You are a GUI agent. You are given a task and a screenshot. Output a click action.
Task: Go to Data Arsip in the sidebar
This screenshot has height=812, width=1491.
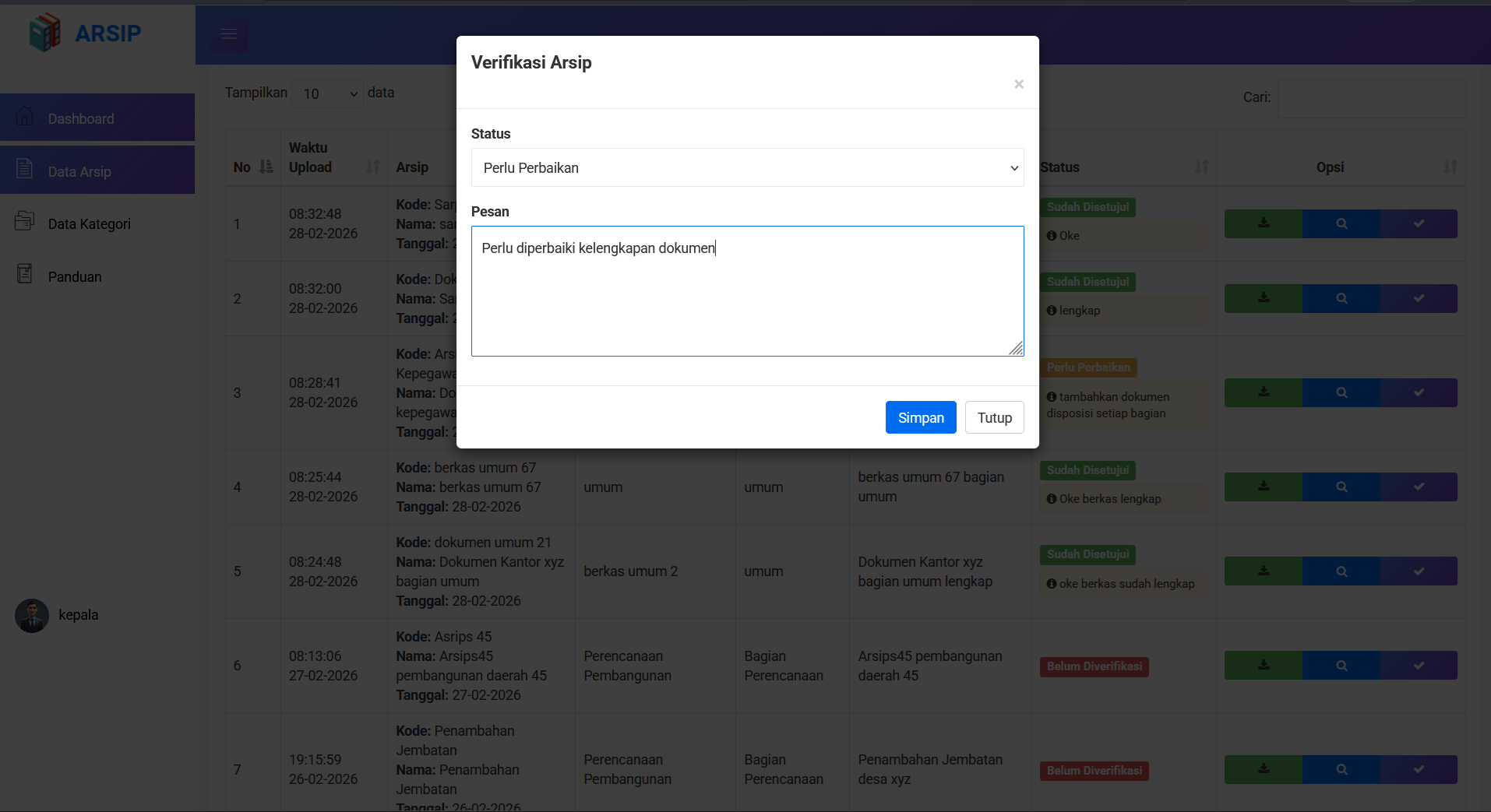coord(97,170)
